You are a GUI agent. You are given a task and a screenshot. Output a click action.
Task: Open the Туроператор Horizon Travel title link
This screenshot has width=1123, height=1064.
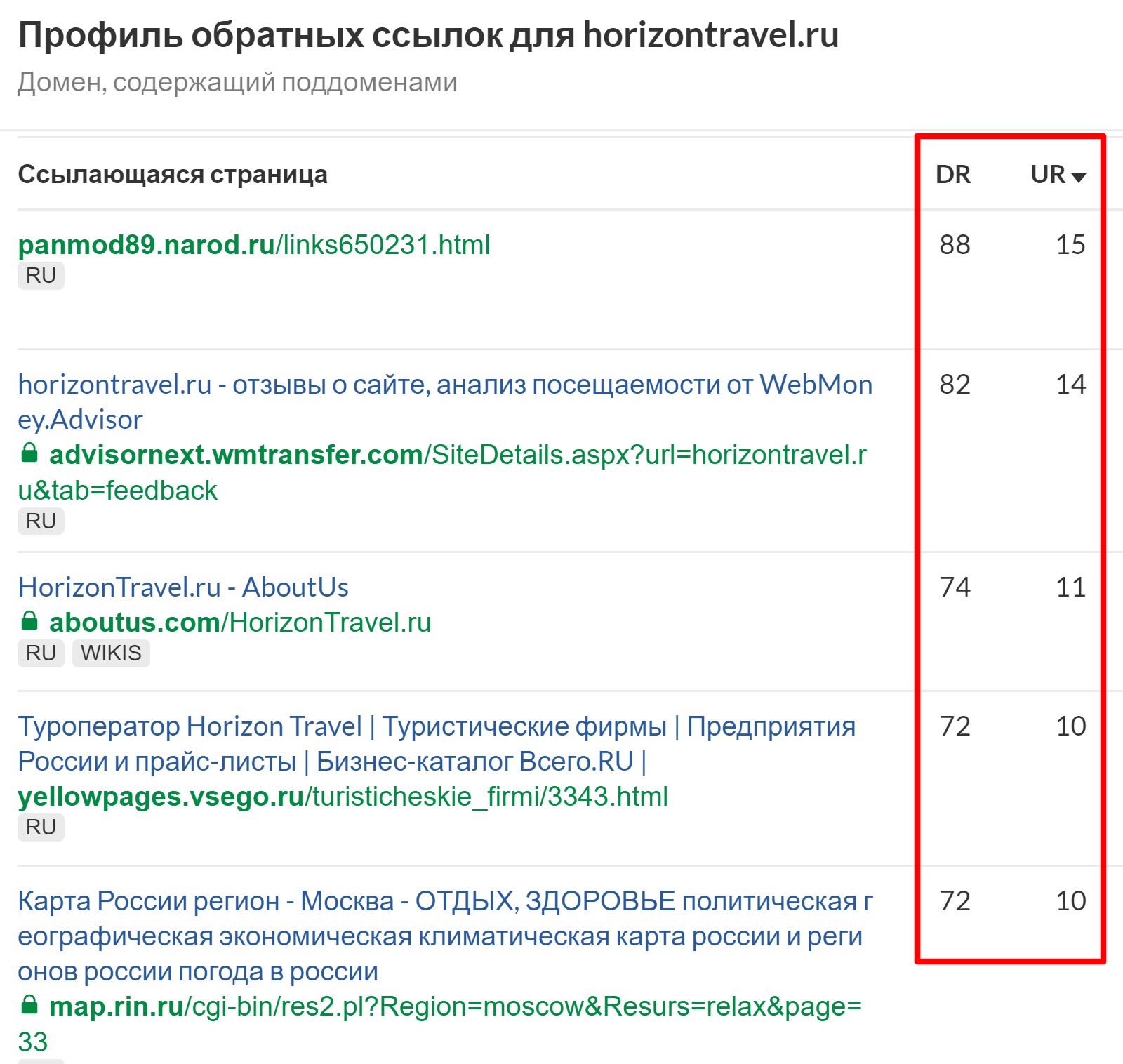click(437, 743)
